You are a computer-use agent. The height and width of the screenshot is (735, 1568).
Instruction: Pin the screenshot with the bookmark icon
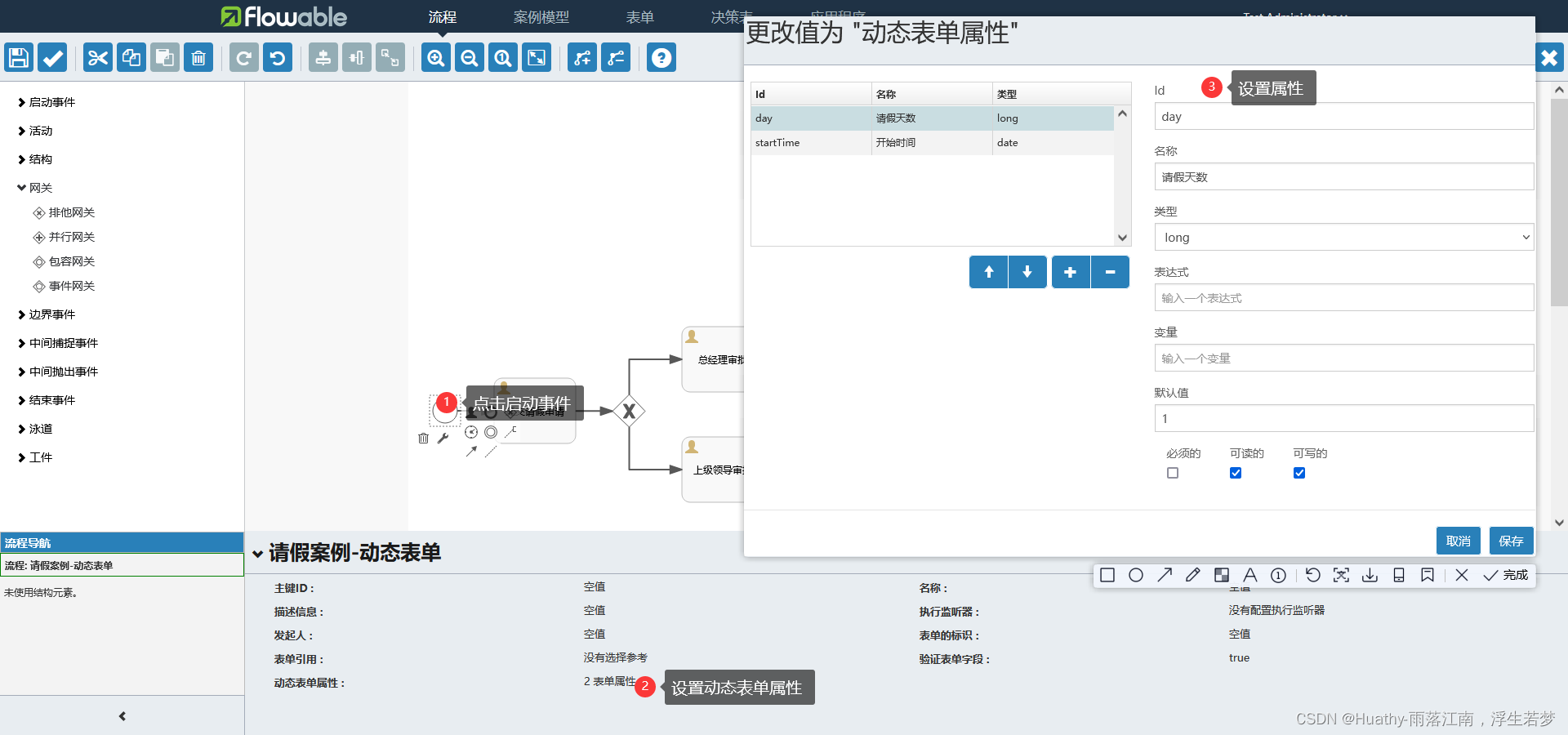click(x=1428, y=575)
